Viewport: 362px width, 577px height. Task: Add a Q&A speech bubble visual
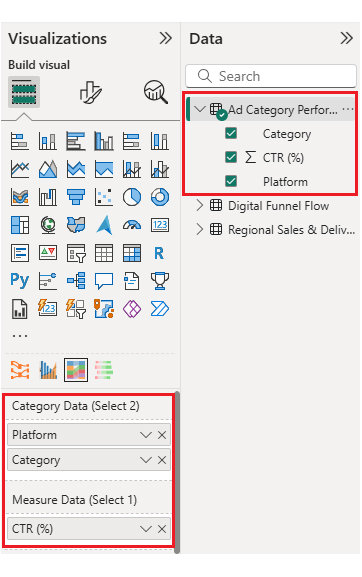coord(104,281)
